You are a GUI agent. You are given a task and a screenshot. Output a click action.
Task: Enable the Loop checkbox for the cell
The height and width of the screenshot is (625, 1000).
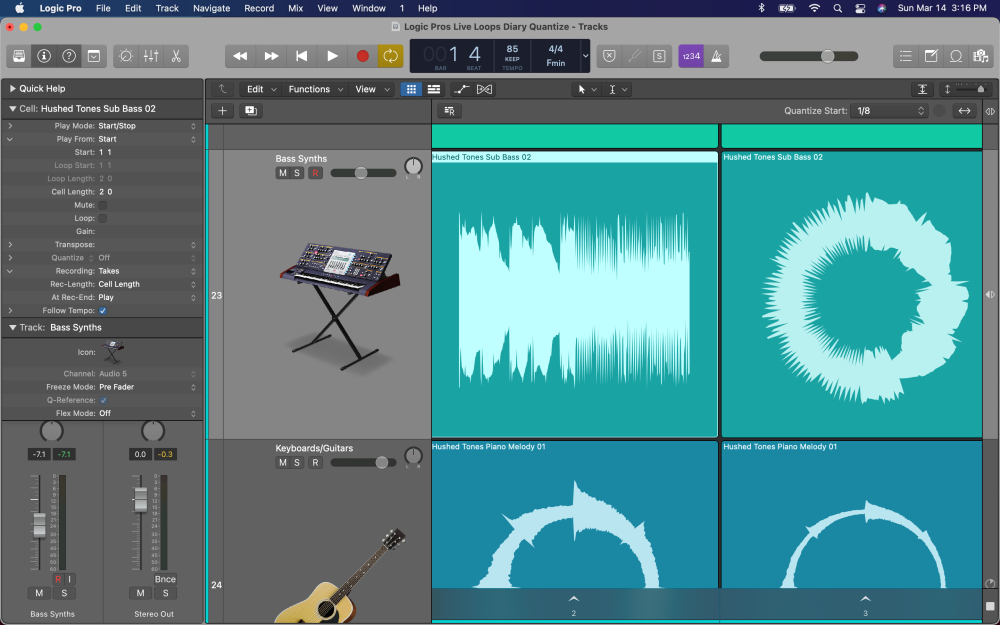[102, 218]
